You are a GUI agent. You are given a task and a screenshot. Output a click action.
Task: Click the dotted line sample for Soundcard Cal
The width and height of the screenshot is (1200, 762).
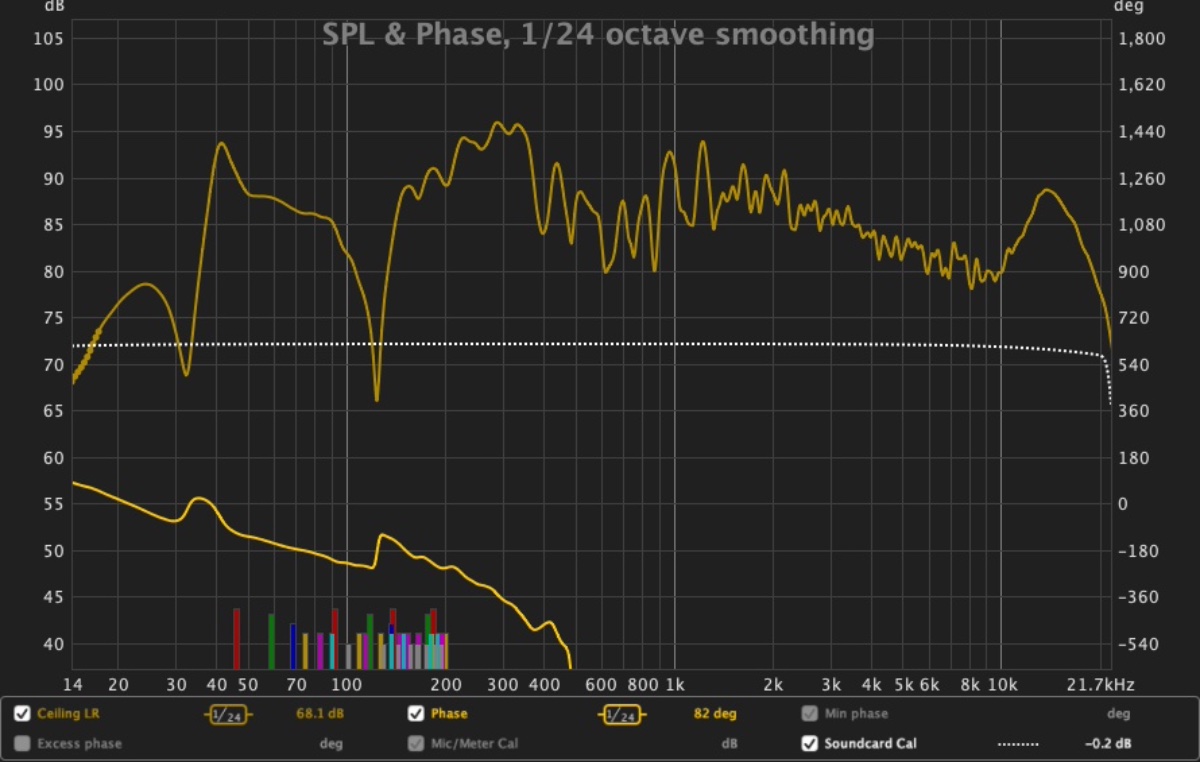1018,744
